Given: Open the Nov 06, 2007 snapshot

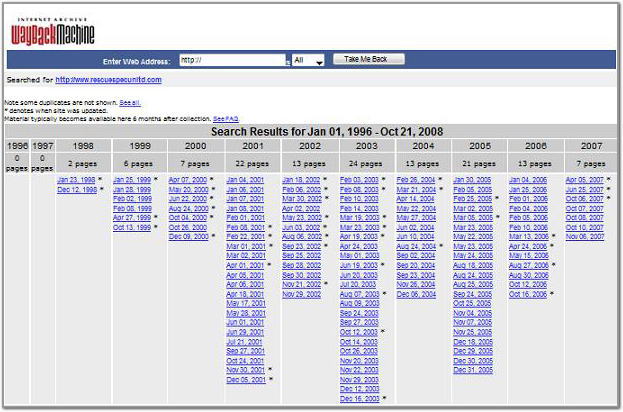Looking at the screenshot, I should 585,236.
